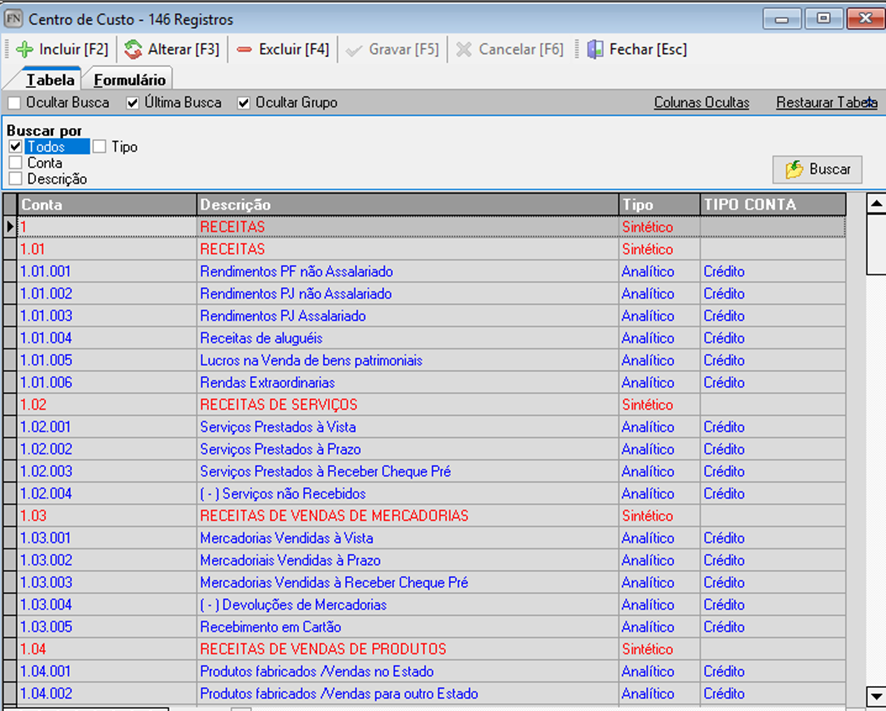Click the Cancelar X icon
Screen dimensions: 886x711
[465, 49]
